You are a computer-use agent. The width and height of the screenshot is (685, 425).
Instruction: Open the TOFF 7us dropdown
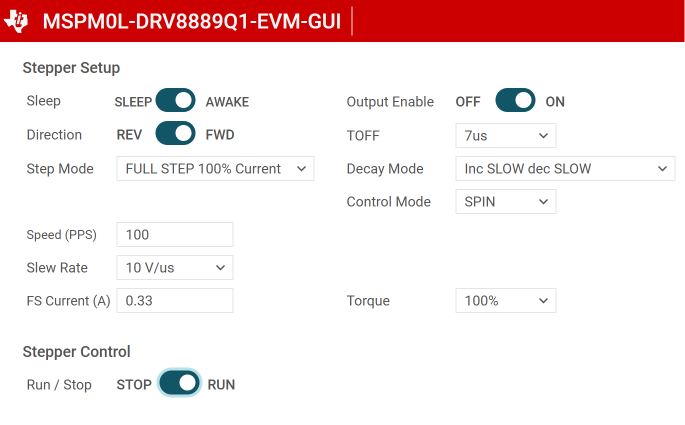[x=505, y=135]
